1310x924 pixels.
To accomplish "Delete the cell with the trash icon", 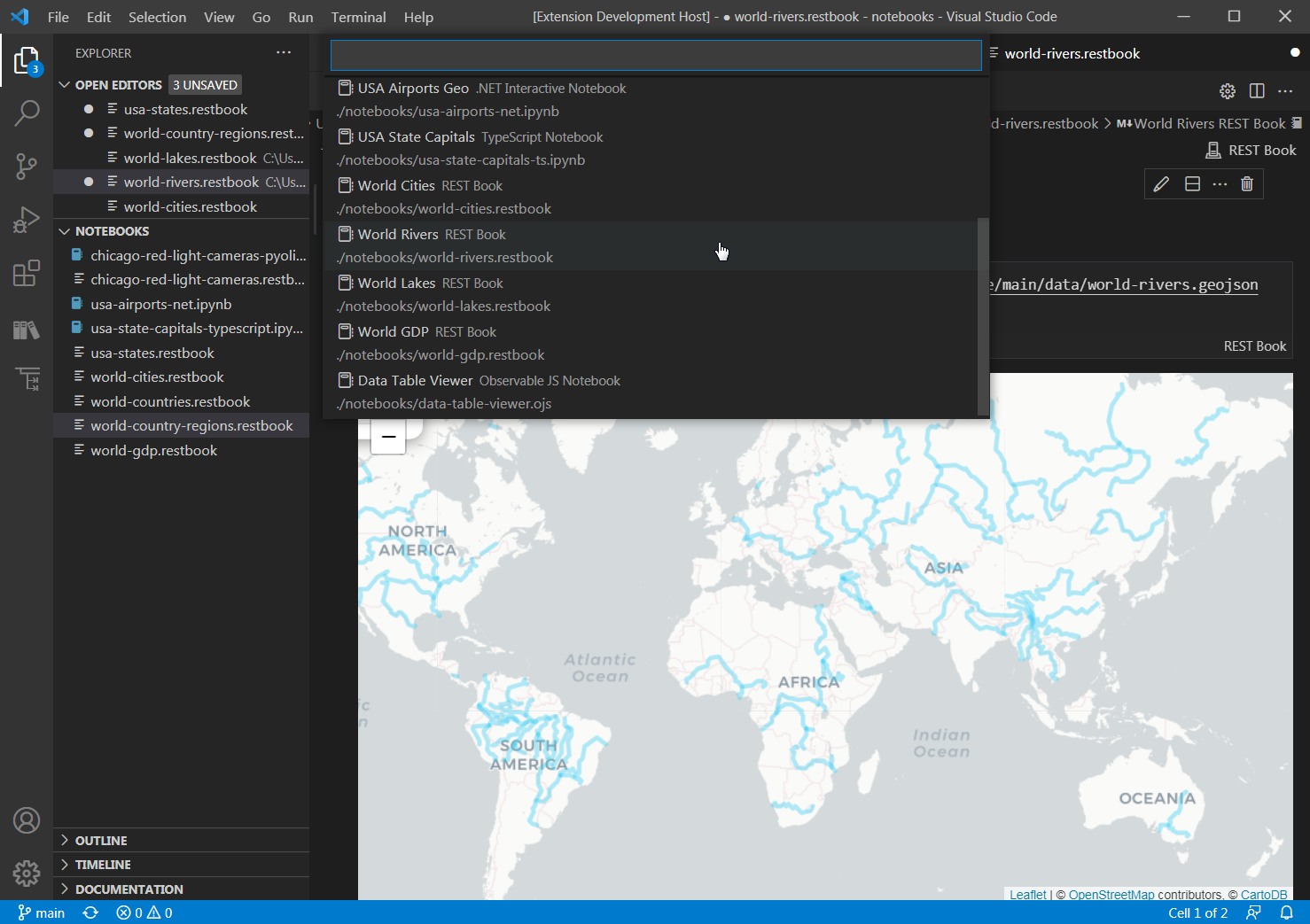I will click(x=1247, y=184).
